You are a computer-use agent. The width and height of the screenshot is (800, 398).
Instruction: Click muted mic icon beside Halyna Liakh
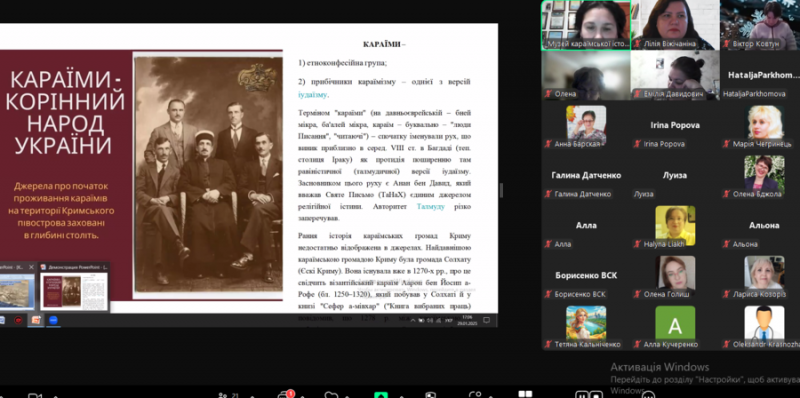click(x=637, y=244)
